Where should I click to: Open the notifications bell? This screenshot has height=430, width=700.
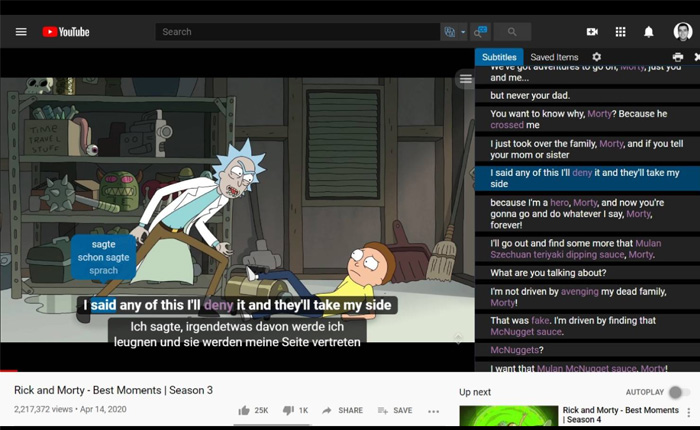point(649,32)
